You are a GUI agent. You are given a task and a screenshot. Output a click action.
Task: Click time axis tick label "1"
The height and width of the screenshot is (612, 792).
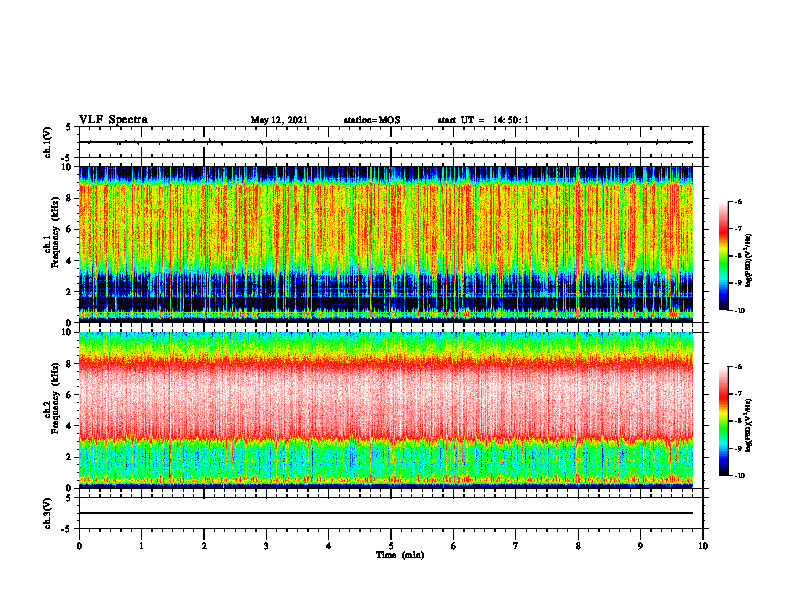(x=141, y=546)
